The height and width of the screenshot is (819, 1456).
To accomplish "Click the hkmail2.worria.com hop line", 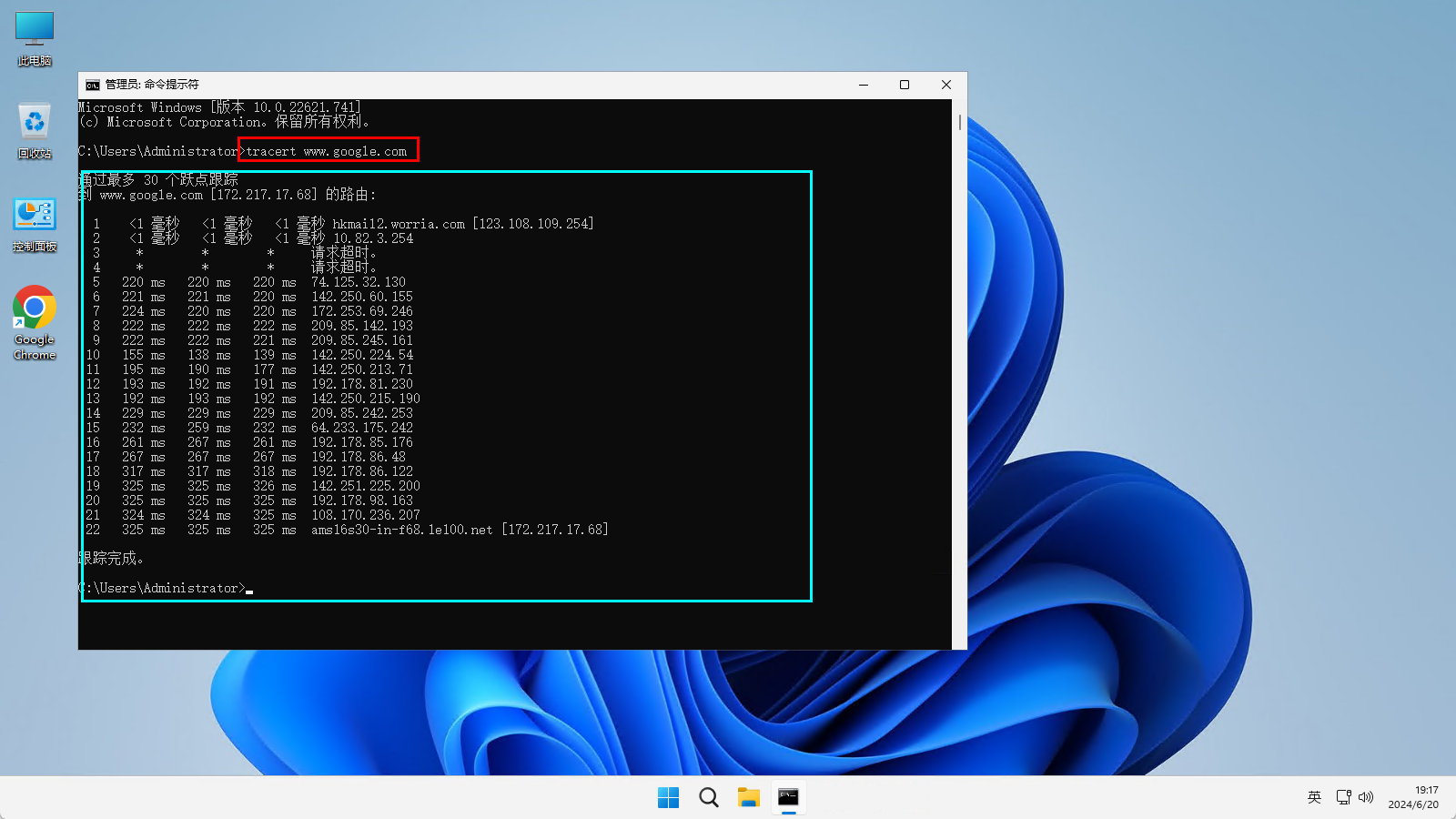I will click(343, 224).
